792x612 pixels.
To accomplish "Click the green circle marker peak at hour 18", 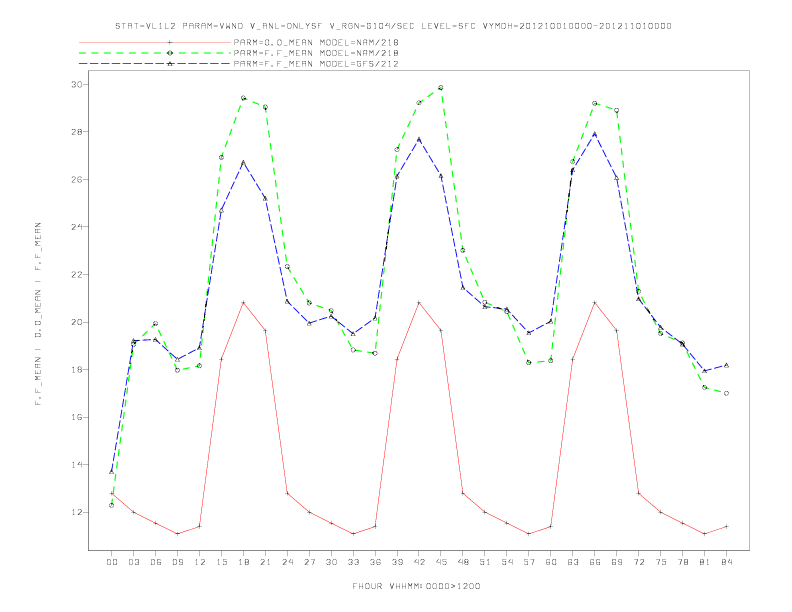I will pos(243,98).
